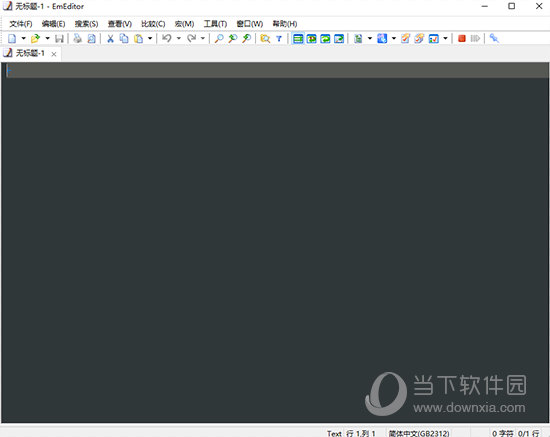Click the Undo arrow icon
This screenshot has height=437, width=550.
coord(167,38)
